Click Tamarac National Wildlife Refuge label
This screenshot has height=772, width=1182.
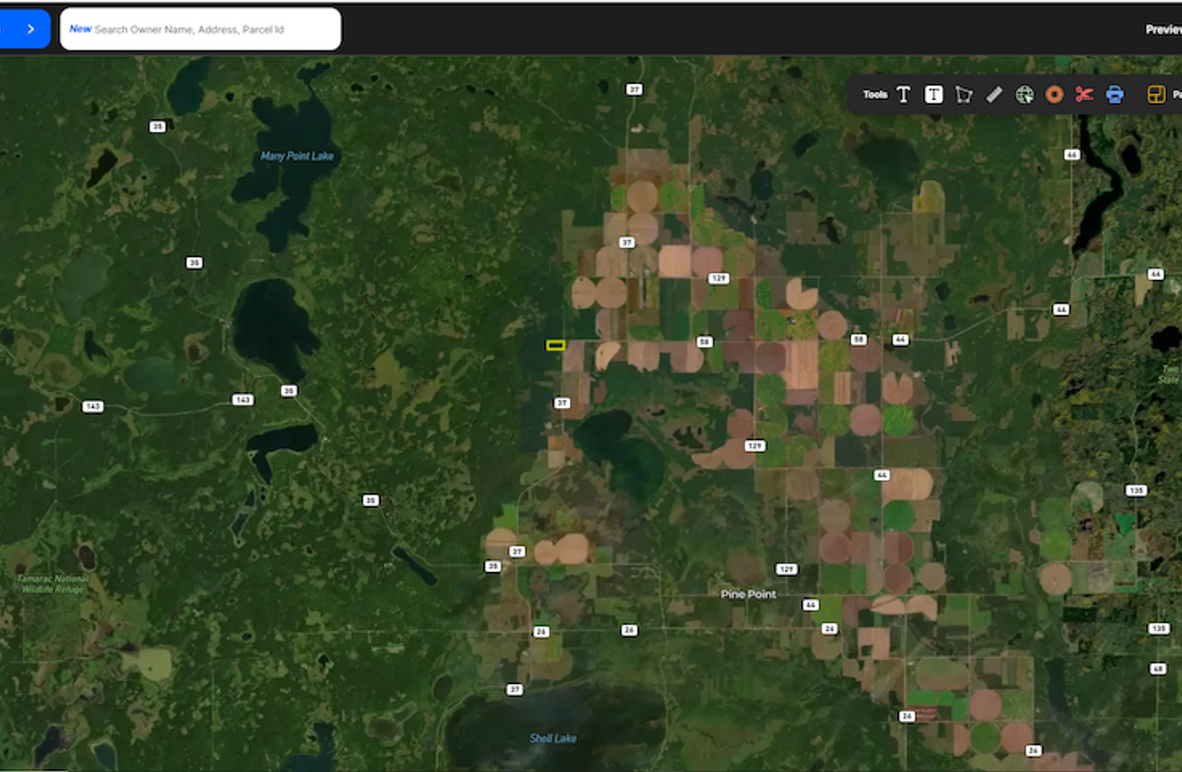click(x=53, y=584)
